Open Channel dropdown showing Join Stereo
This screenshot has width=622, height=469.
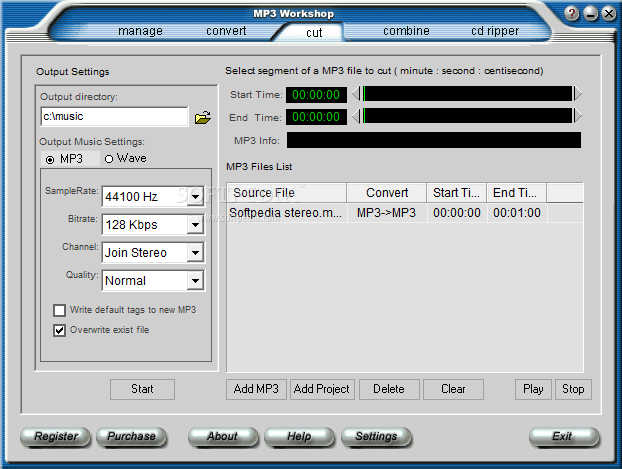(195, 252)
